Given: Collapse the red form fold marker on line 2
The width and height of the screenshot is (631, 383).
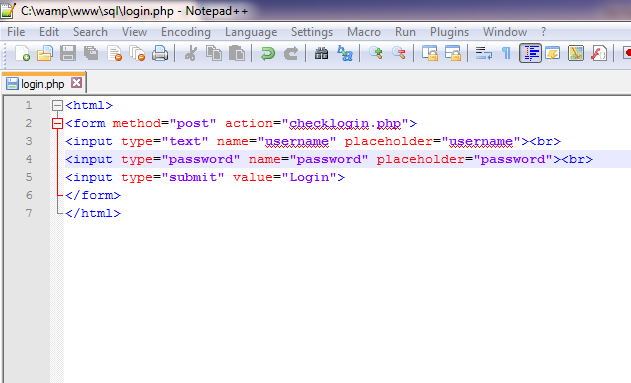Looking at the screenshot, I should (58, 123).
